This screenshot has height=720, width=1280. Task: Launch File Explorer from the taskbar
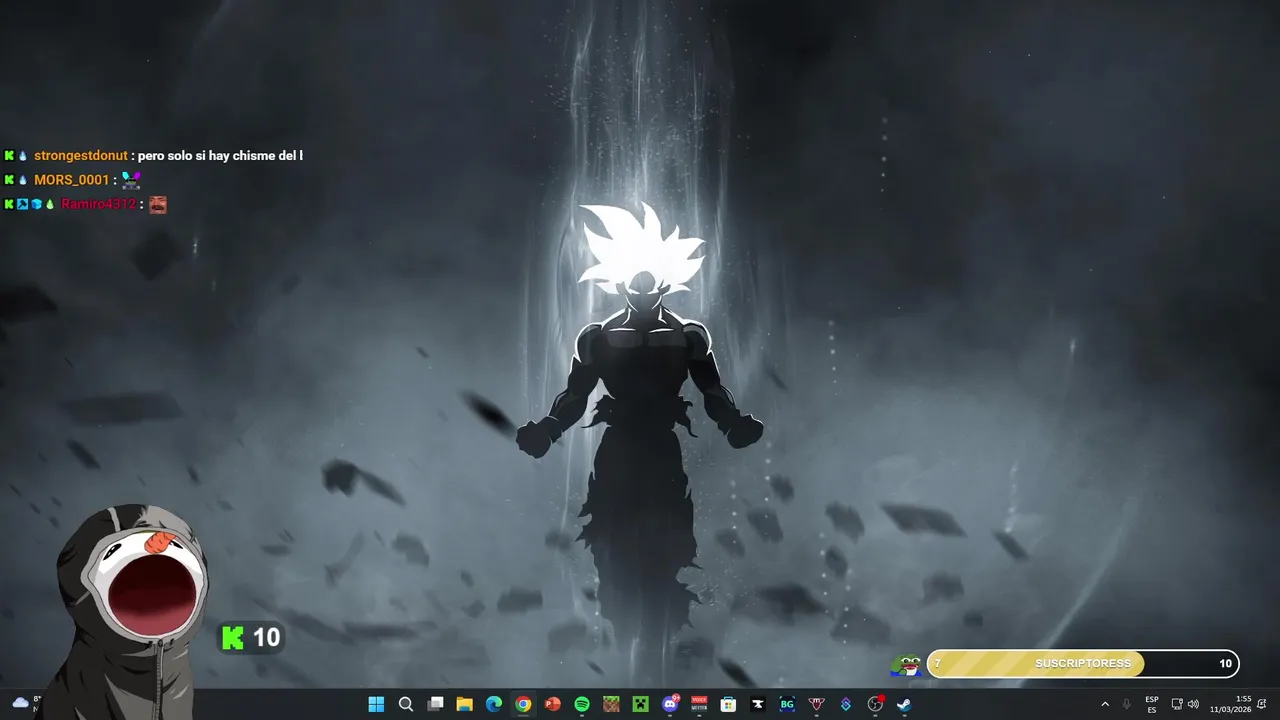tap(464, 704)
